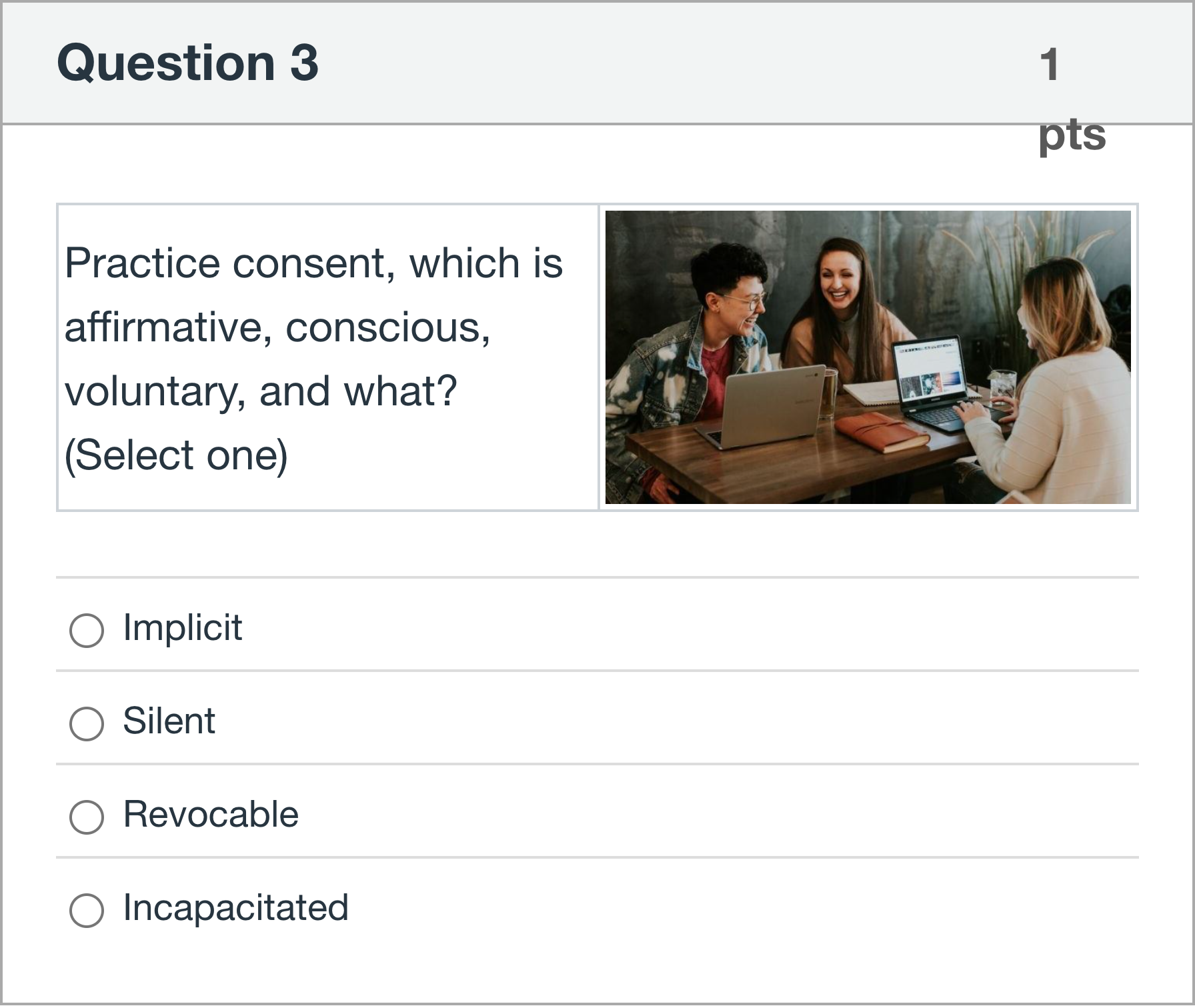Click the Revocable answer label text
Screen dimensions: 1195x1008
coord(211,815)
